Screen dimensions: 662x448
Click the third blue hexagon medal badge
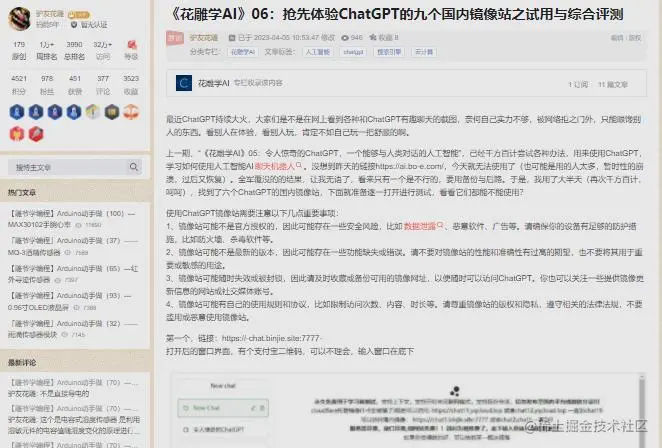(55, 112)
